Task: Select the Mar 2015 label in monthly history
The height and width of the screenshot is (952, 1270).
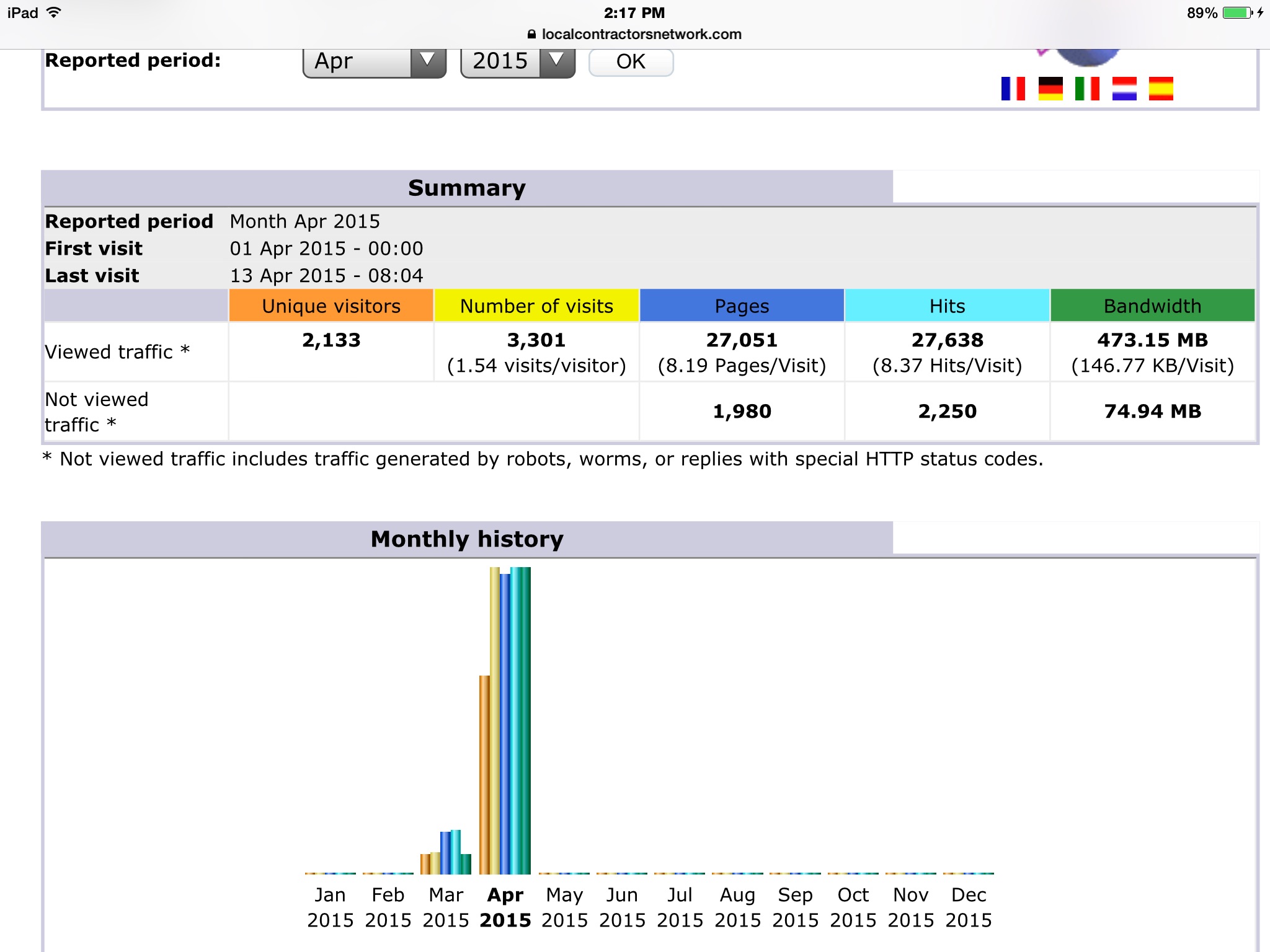Action: [446, 907]
